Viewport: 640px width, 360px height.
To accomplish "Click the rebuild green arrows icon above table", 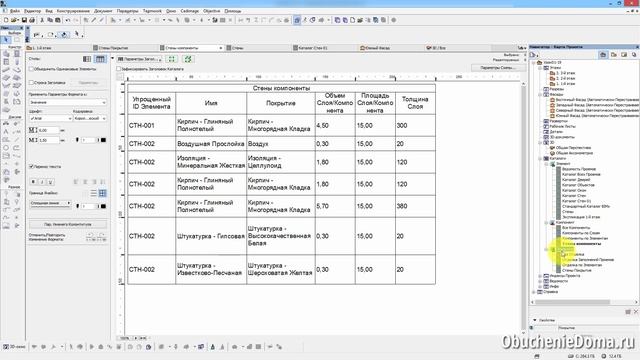I will click(188, 59).
